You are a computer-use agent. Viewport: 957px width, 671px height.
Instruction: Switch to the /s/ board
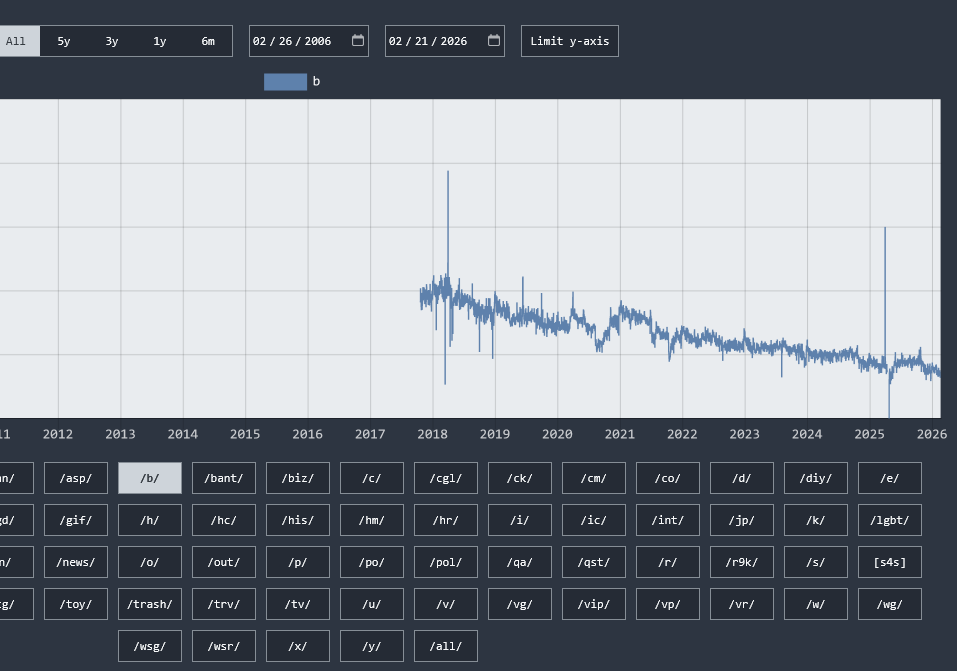(816, 562)
